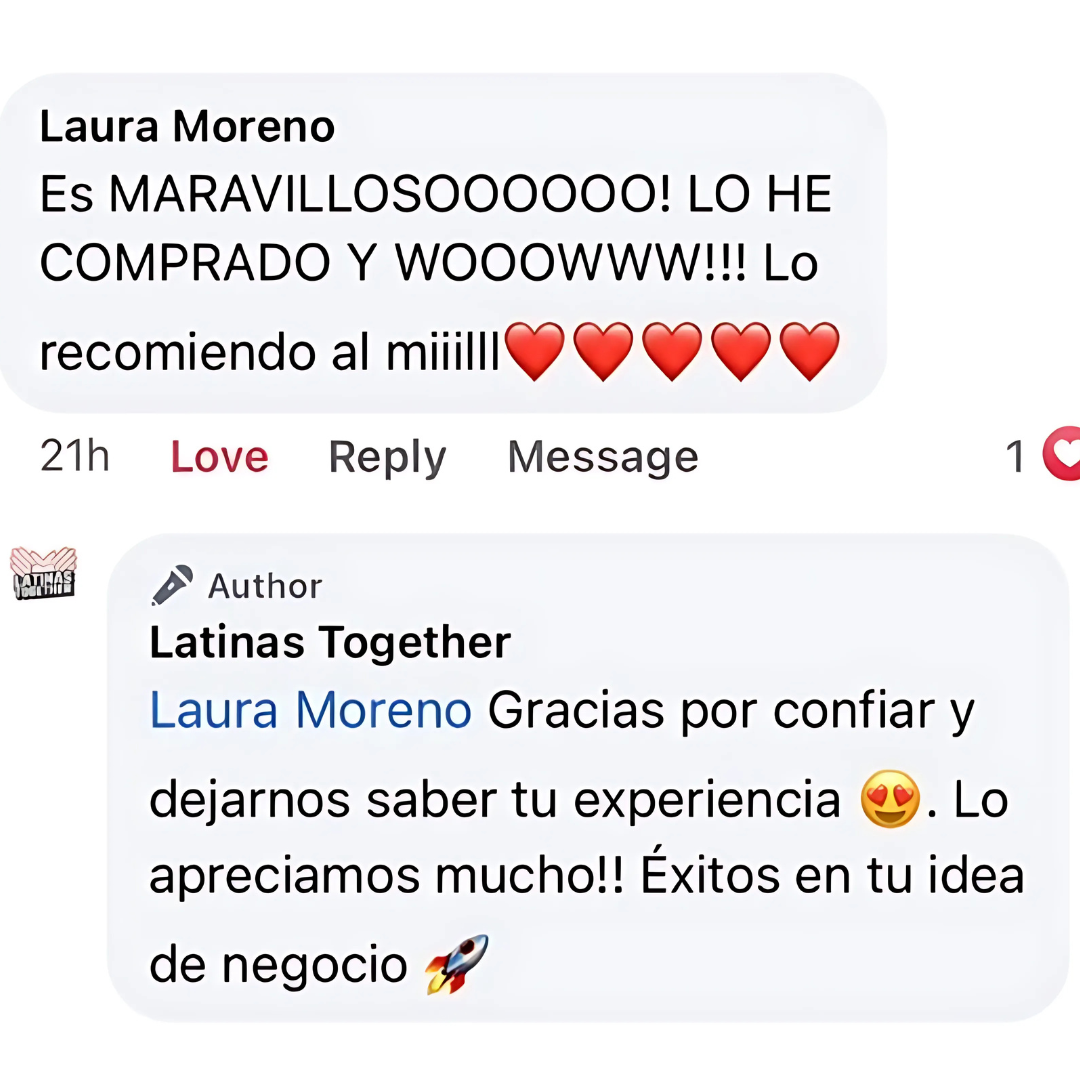This screenshot has height=1080, width=1080.
Task: Open the 21h timestamp of the comment
Action: pyautogui.click(x=74, y=456)
